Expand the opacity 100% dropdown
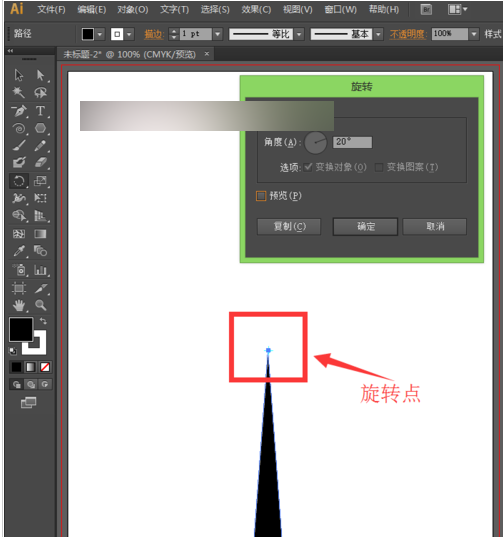 tap(474, 34)
